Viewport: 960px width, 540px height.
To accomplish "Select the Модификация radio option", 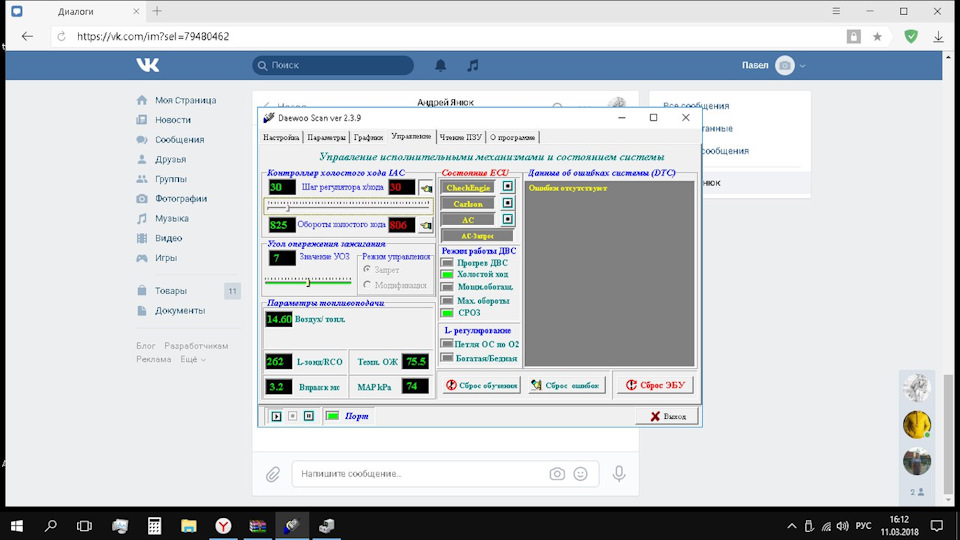I will 367,285.
